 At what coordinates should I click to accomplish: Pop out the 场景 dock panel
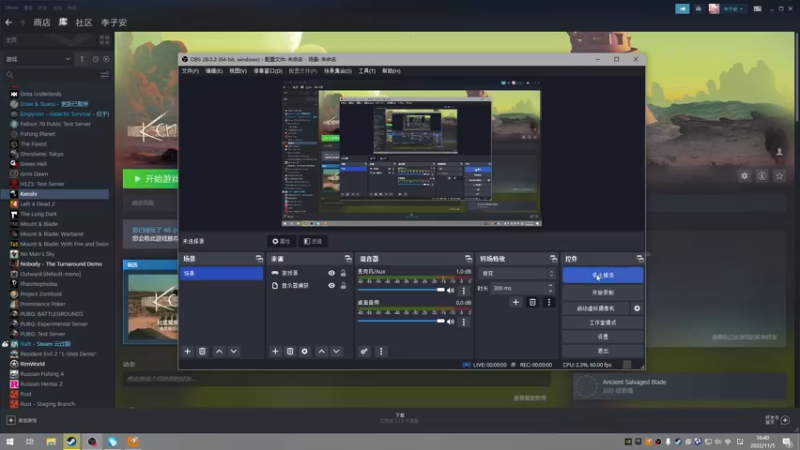tap(259, 259)
